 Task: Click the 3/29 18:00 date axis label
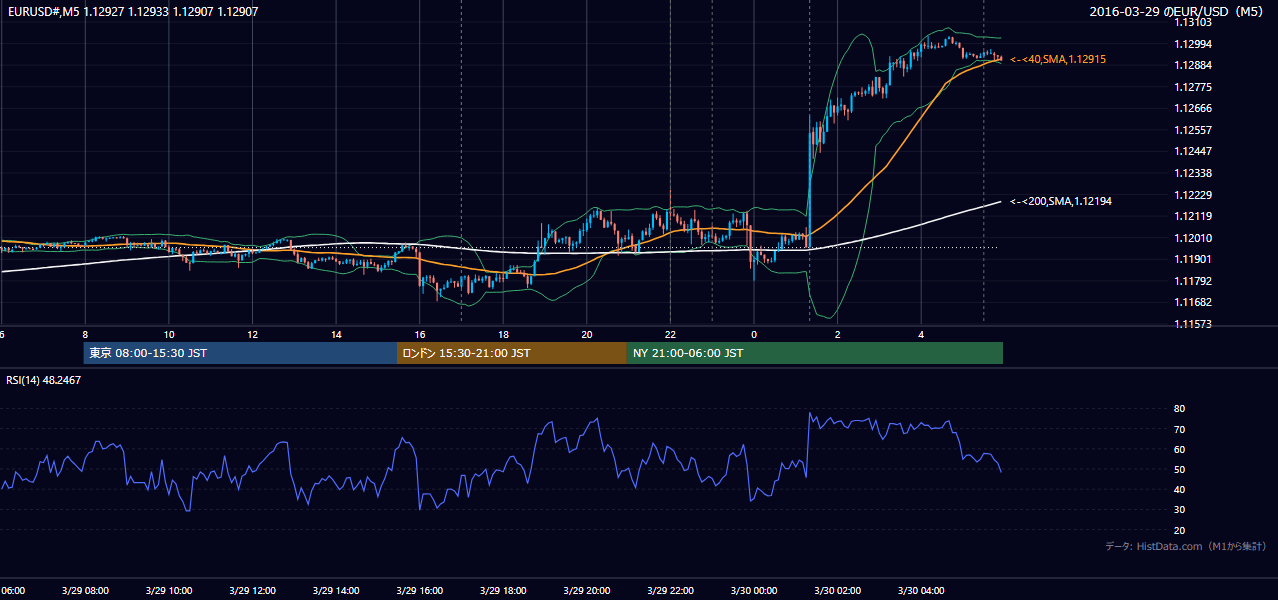503,590
